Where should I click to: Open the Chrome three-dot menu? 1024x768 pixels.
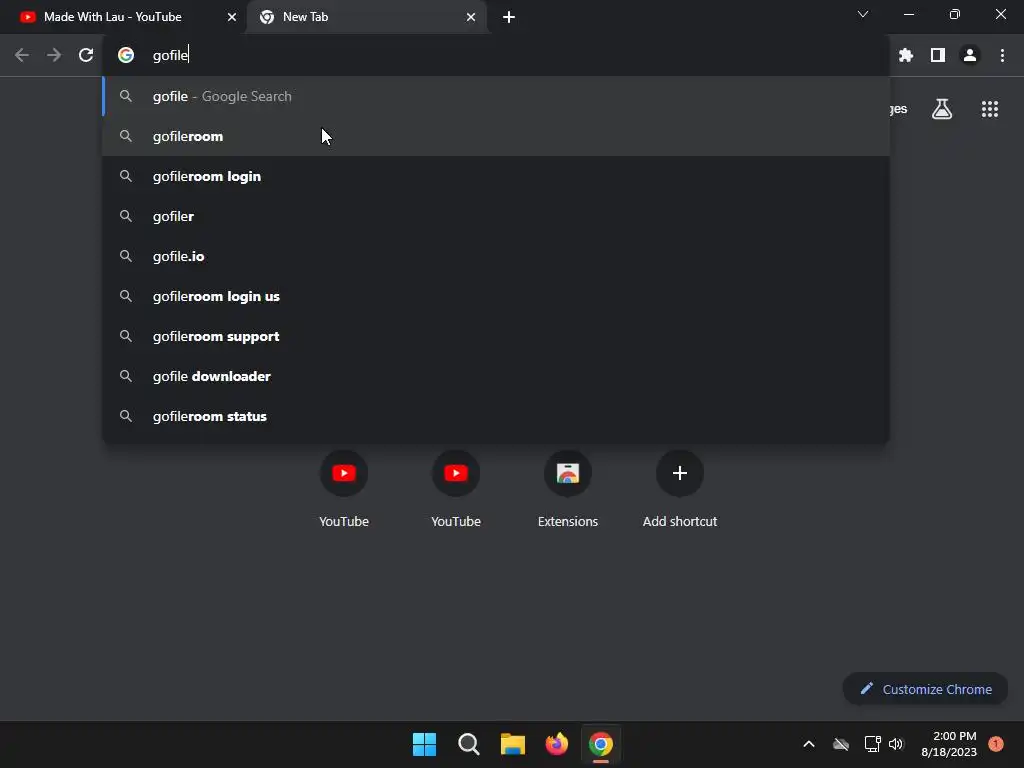pyautogui.click(x=1002, y=56)
